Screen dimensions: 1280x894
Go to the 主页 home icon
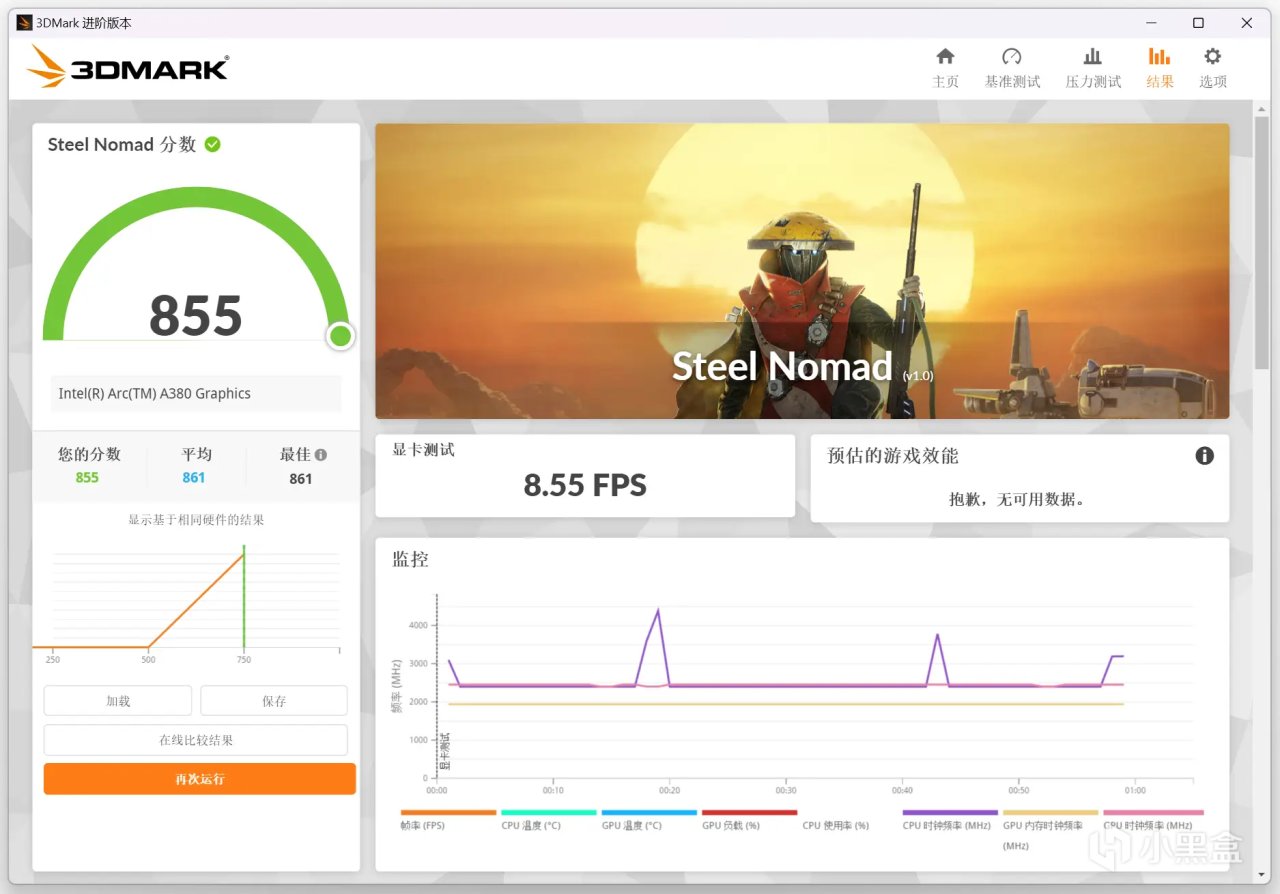tap(945, 57)
